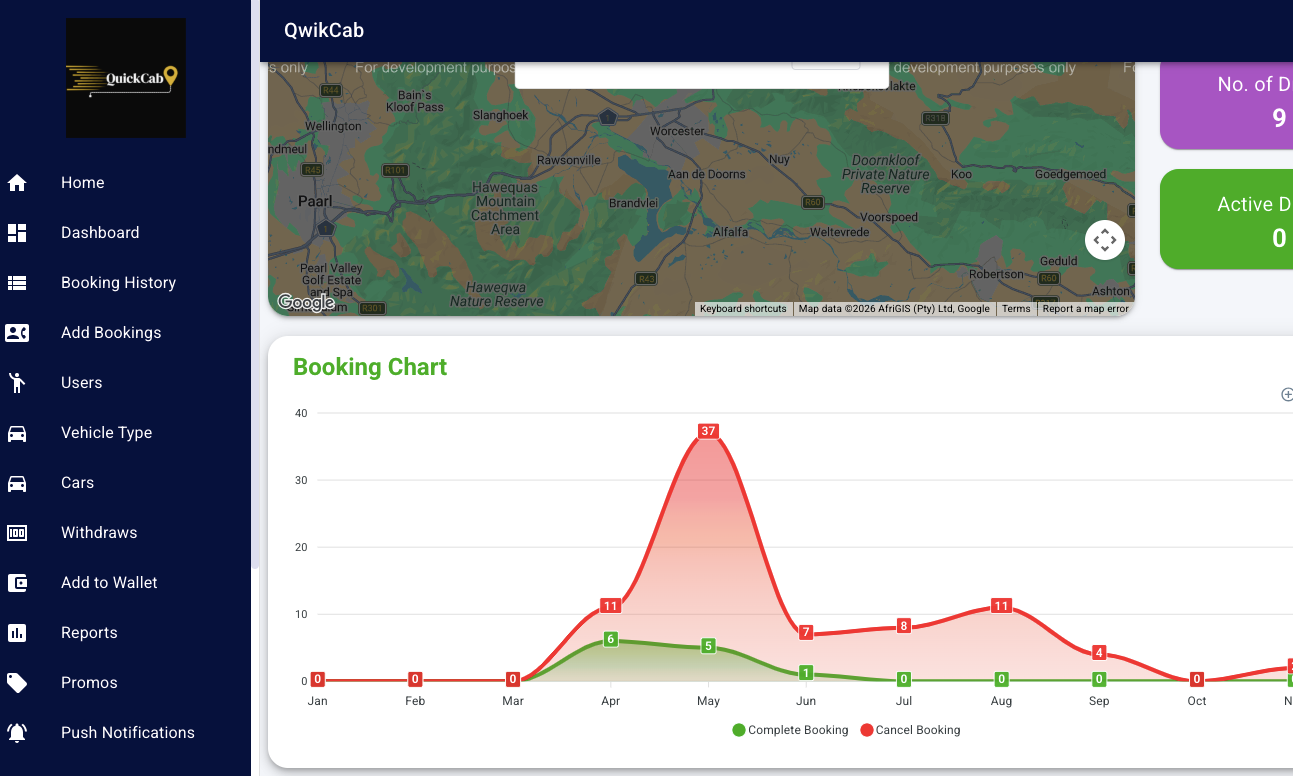Image resolution: width=1293 pixels, height=776 pixels.
Task: Click the May data point labeled 37
Action: (x=708, y=431)
